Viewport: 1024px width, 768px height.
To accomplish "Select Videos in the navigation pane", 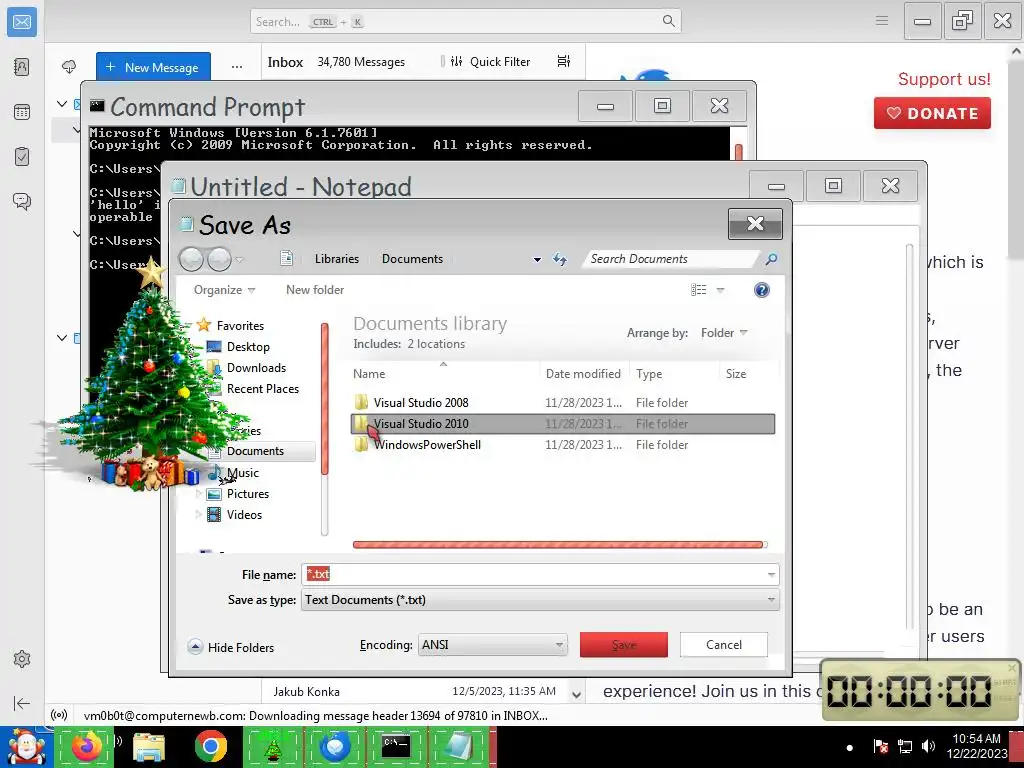I will click(x=244, y=515).
